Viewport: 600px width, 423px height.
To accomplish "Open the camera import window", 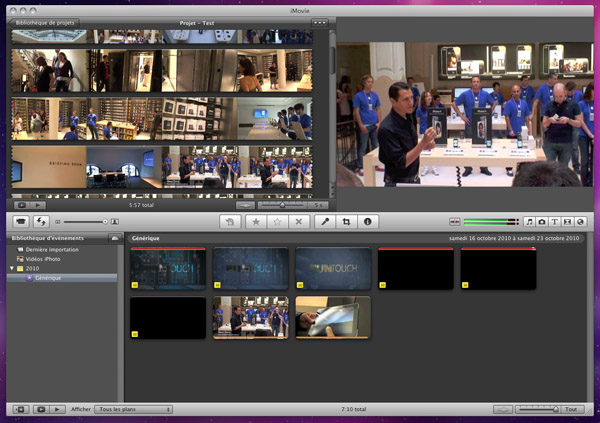I will [x=21, y=222].
